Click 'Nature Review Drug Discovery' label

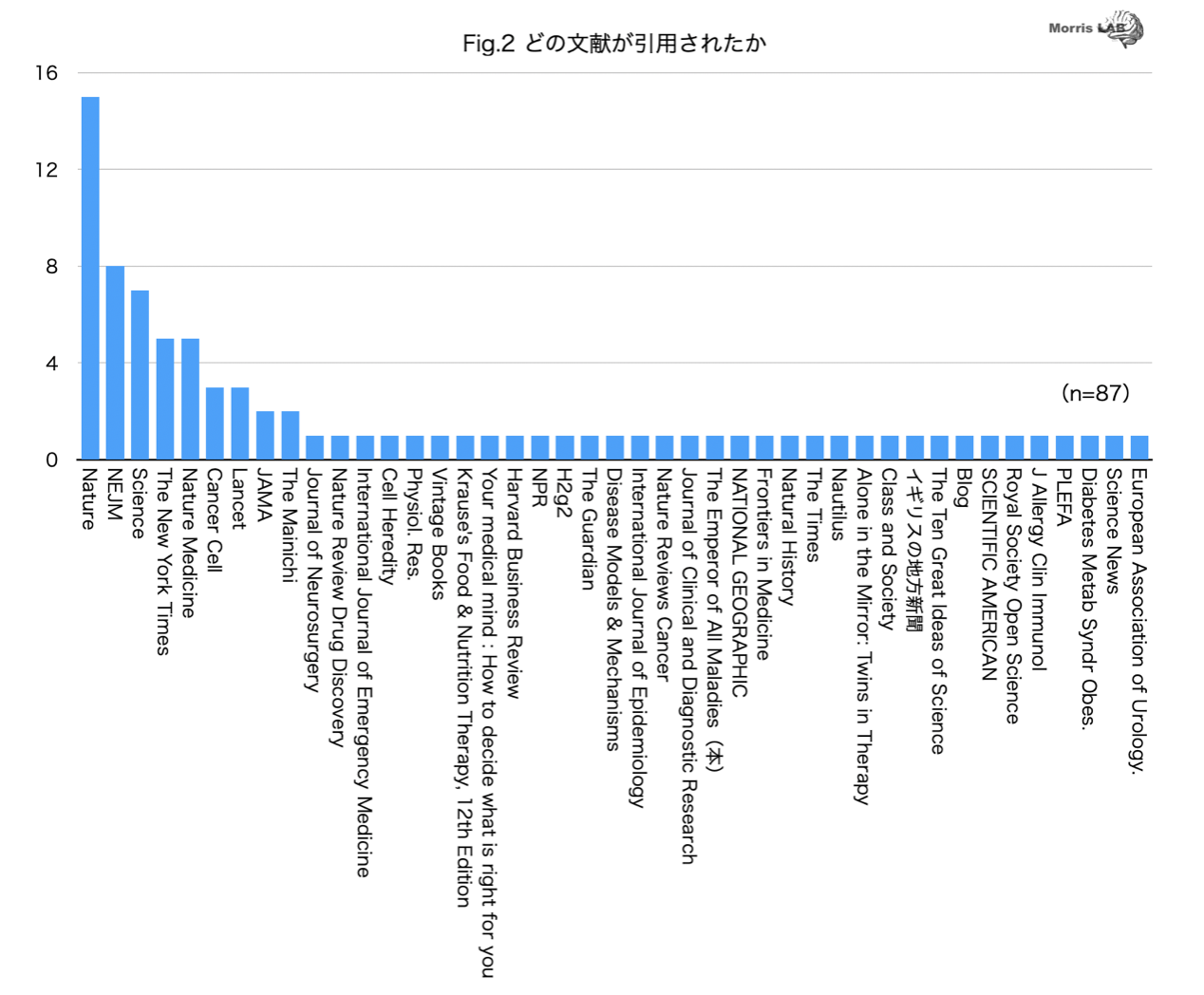[x=338, y=608]
